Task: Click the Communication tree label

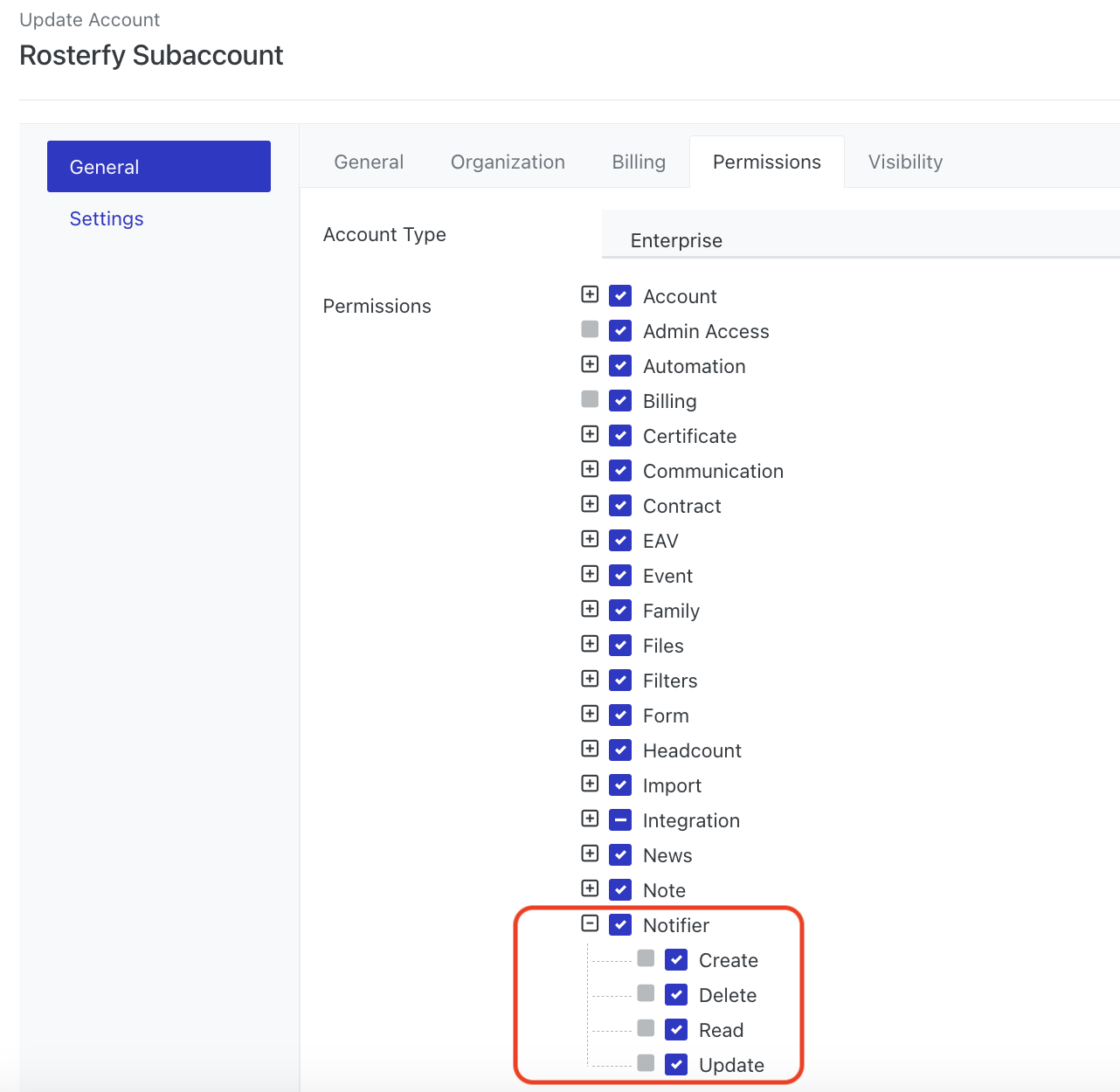Action: pyautogui.click(x=713, y=471)
